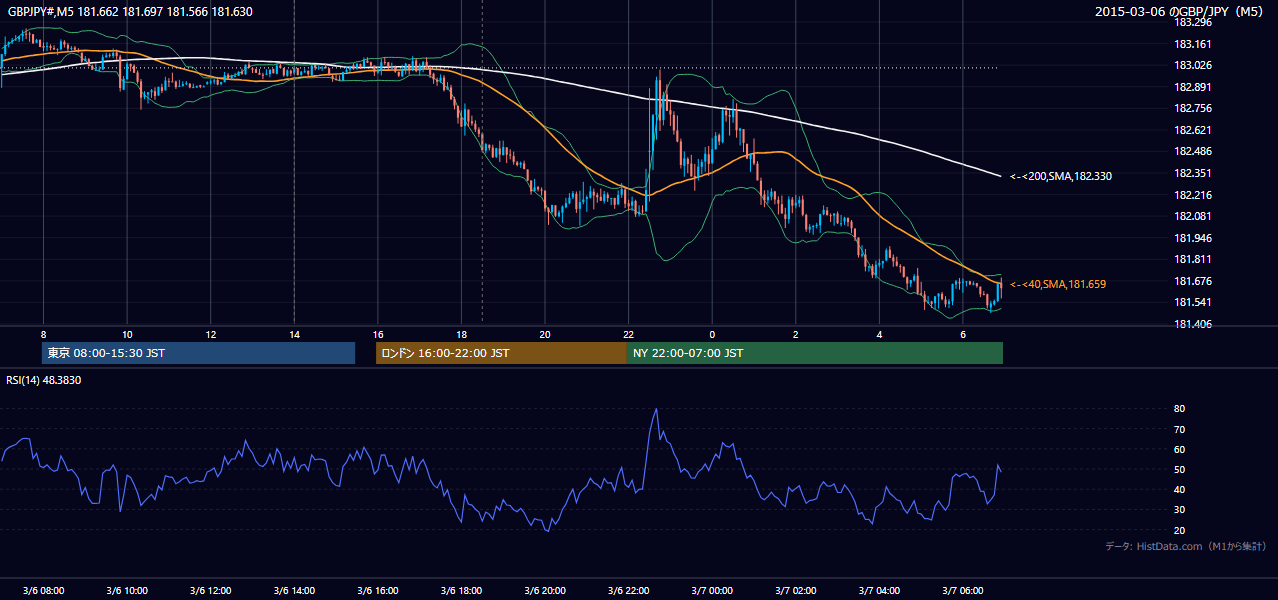Image resolution: width=1278 pixels, height=600 pixels.
Task: Click the hour tick 14 under price chart
Action: click(294, 333)
